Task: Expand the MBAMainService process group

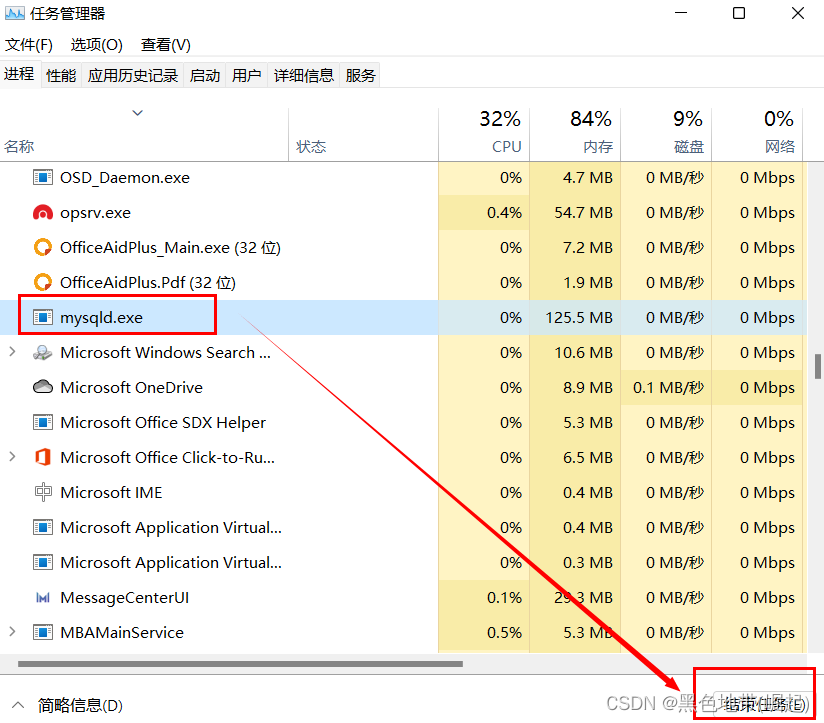Action: pos(12,632)
